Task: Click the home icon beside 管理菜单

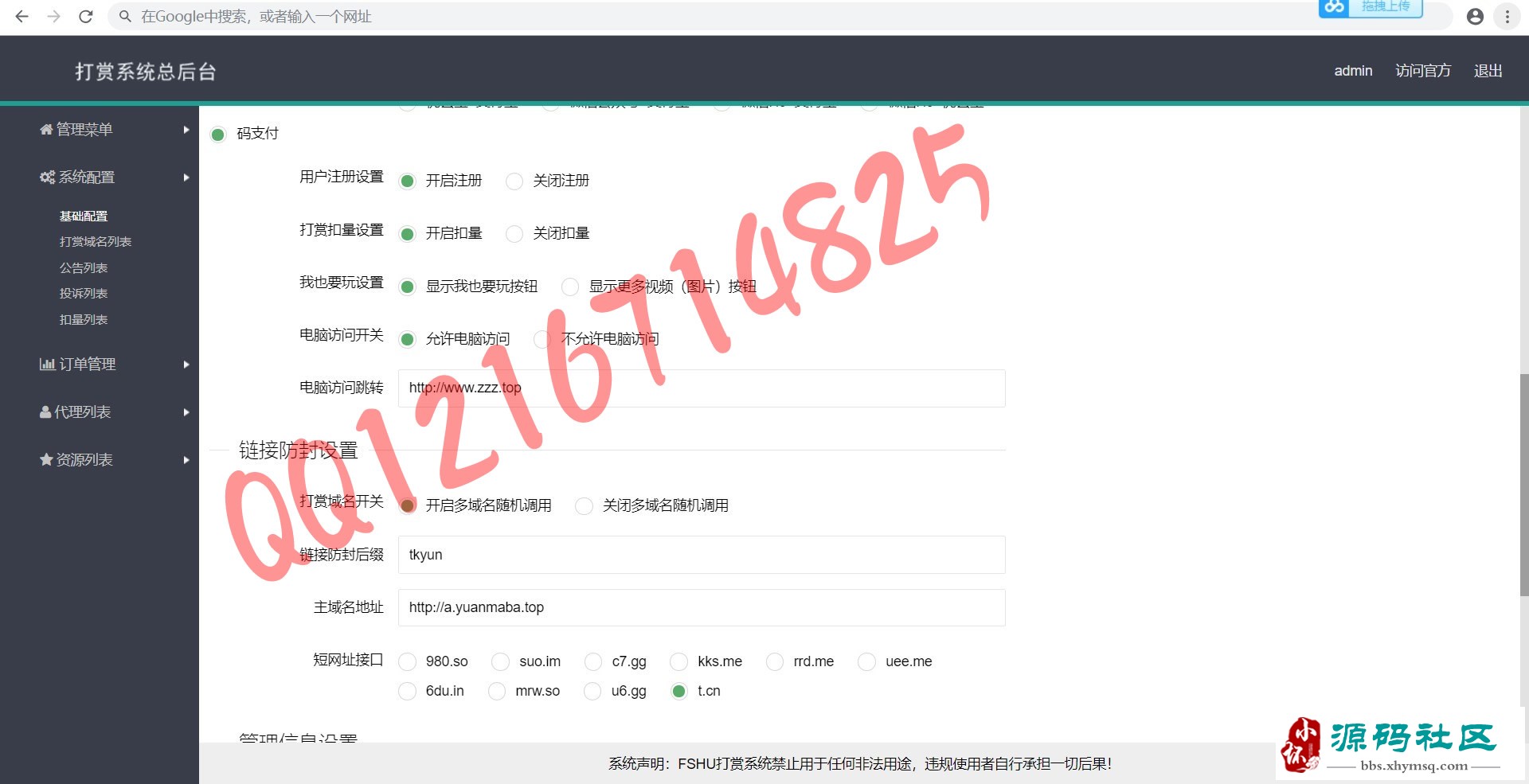Action: coord(46,129)
